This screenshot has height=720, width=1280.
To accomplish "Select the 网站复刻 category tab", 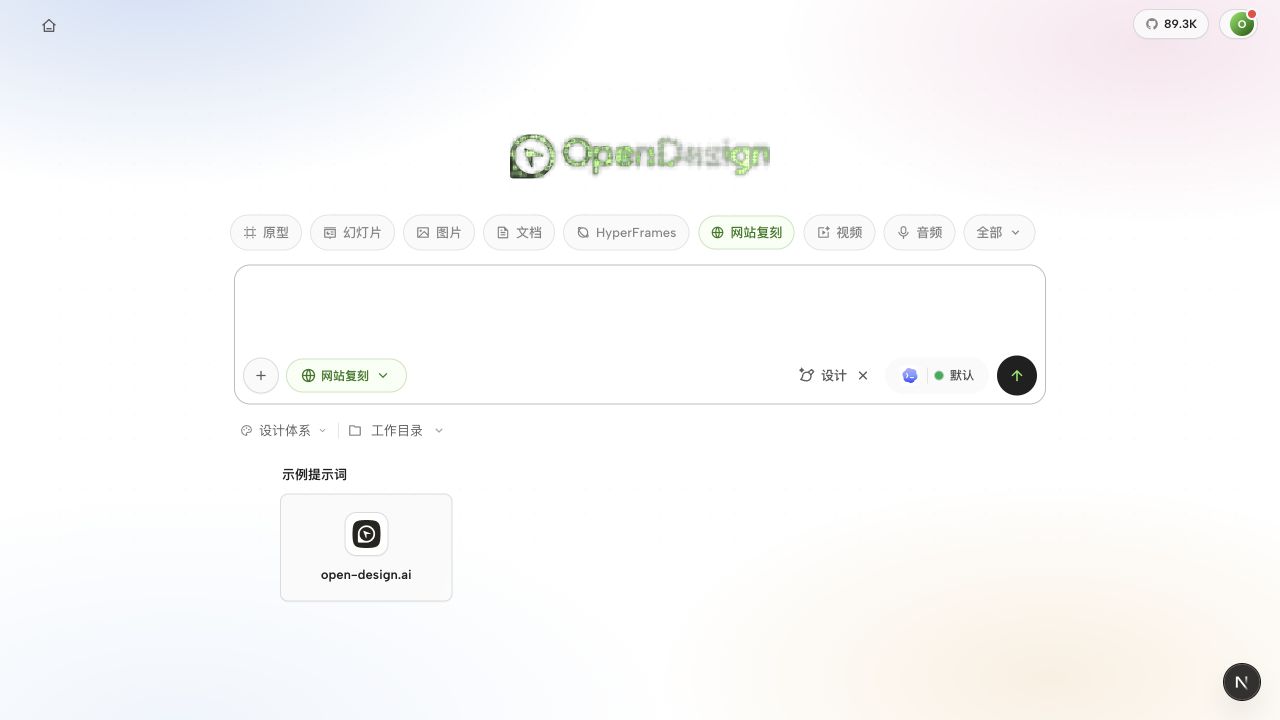I will click(746, 232).
